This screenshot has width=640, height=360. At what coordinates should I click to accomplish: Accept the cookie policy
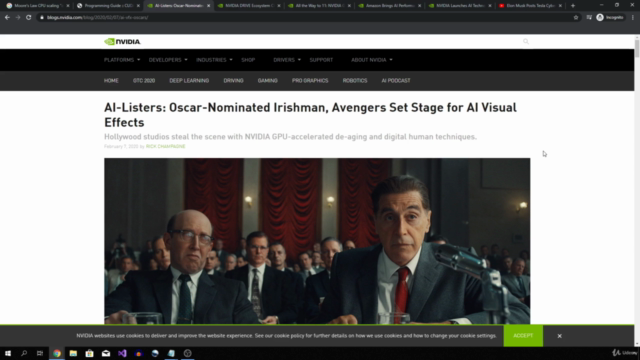523,336
